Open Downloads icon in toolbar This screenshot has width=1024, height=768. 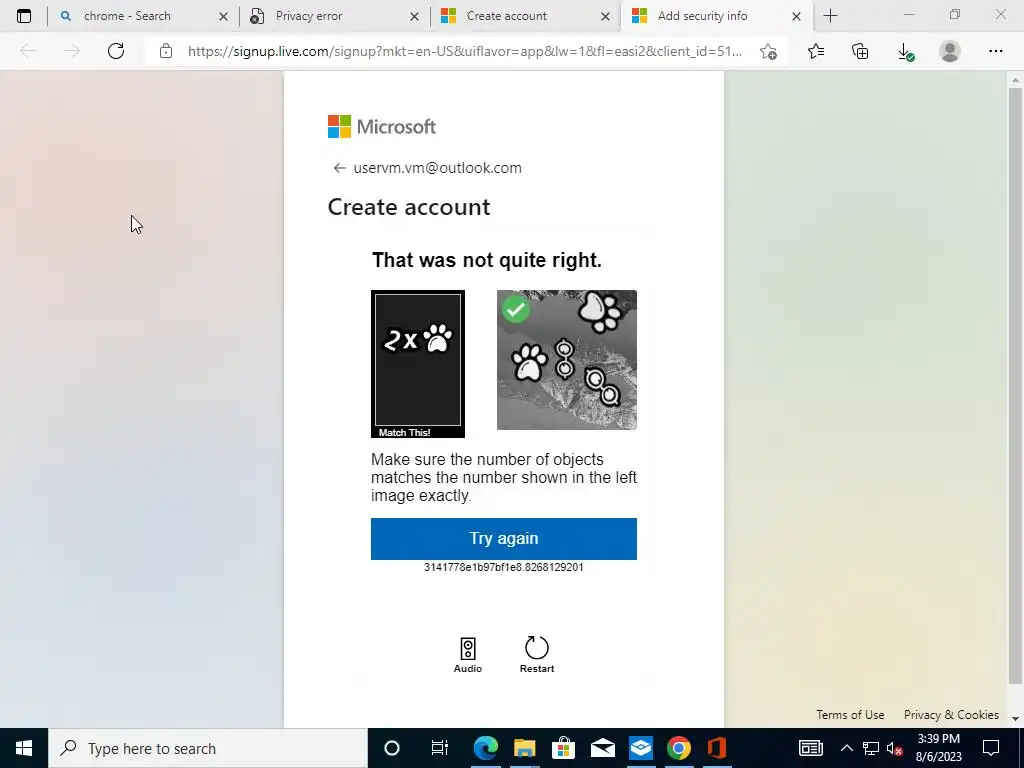click(x=905, y=52)
